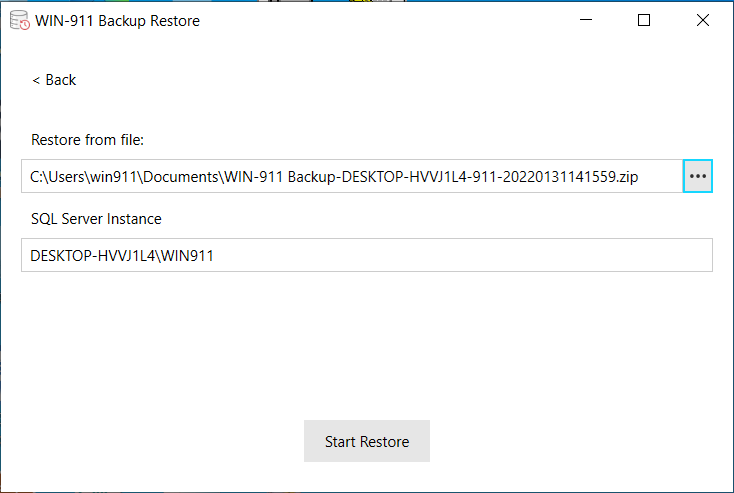Minimize the Backup Restore window
Viewport: 734px width, 493px height.
coord(586,20)
